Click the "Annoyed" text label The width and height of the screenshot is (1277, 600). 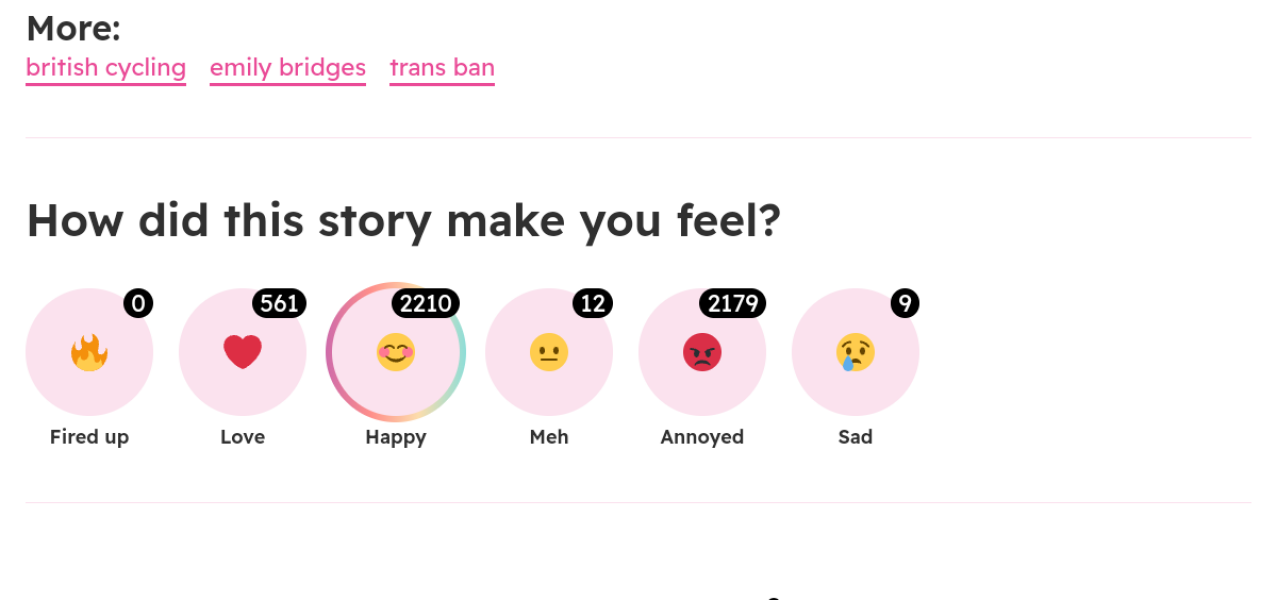click(702, 437)
